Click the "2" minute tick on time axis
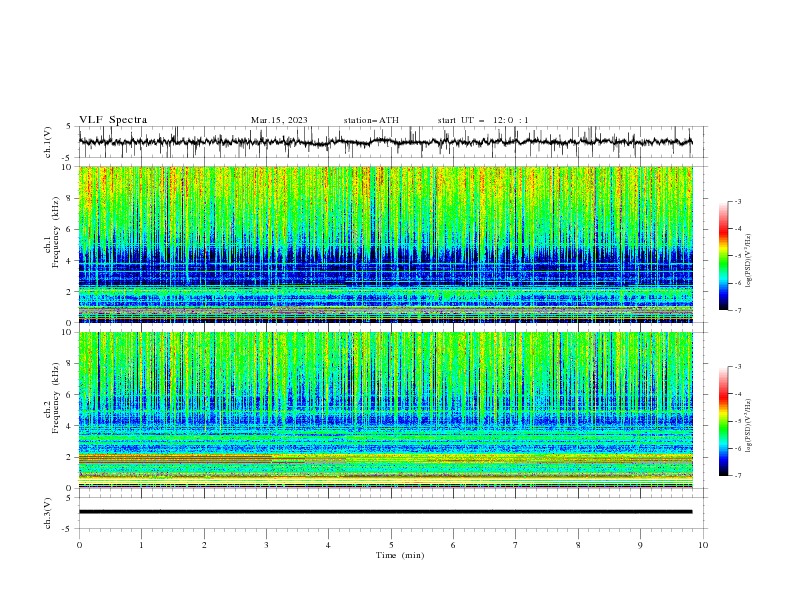 [204, 545]
